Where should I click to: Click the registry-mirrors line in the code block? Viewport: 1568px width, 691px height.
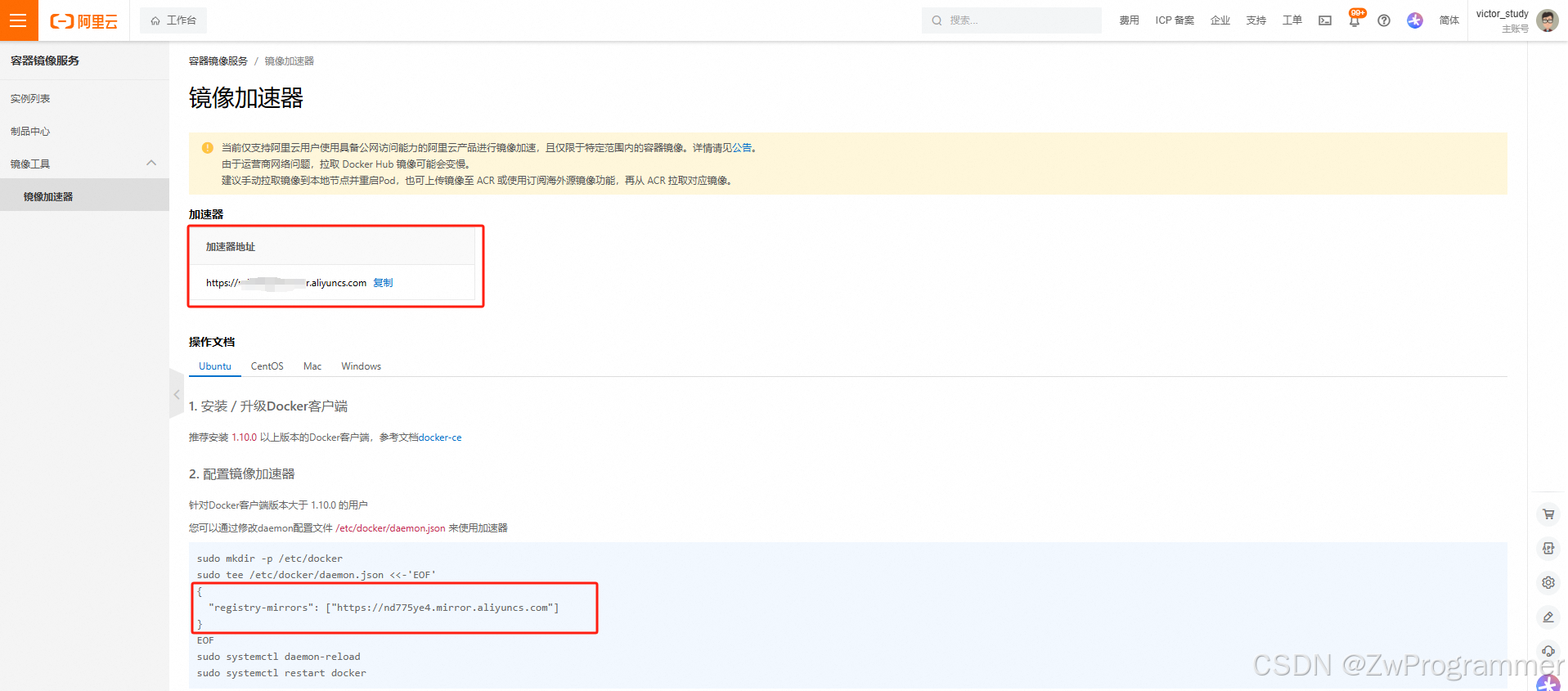[384, 608]
